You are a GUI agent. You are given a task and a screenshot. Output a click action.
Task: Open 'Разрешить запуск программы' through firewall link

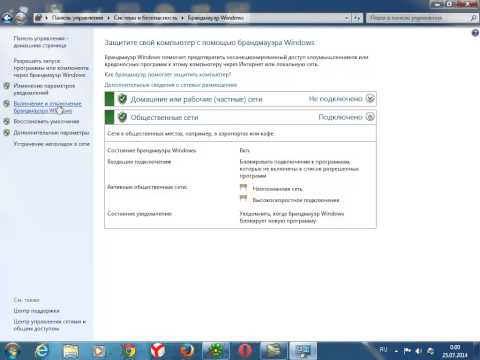tap(51, 68)
